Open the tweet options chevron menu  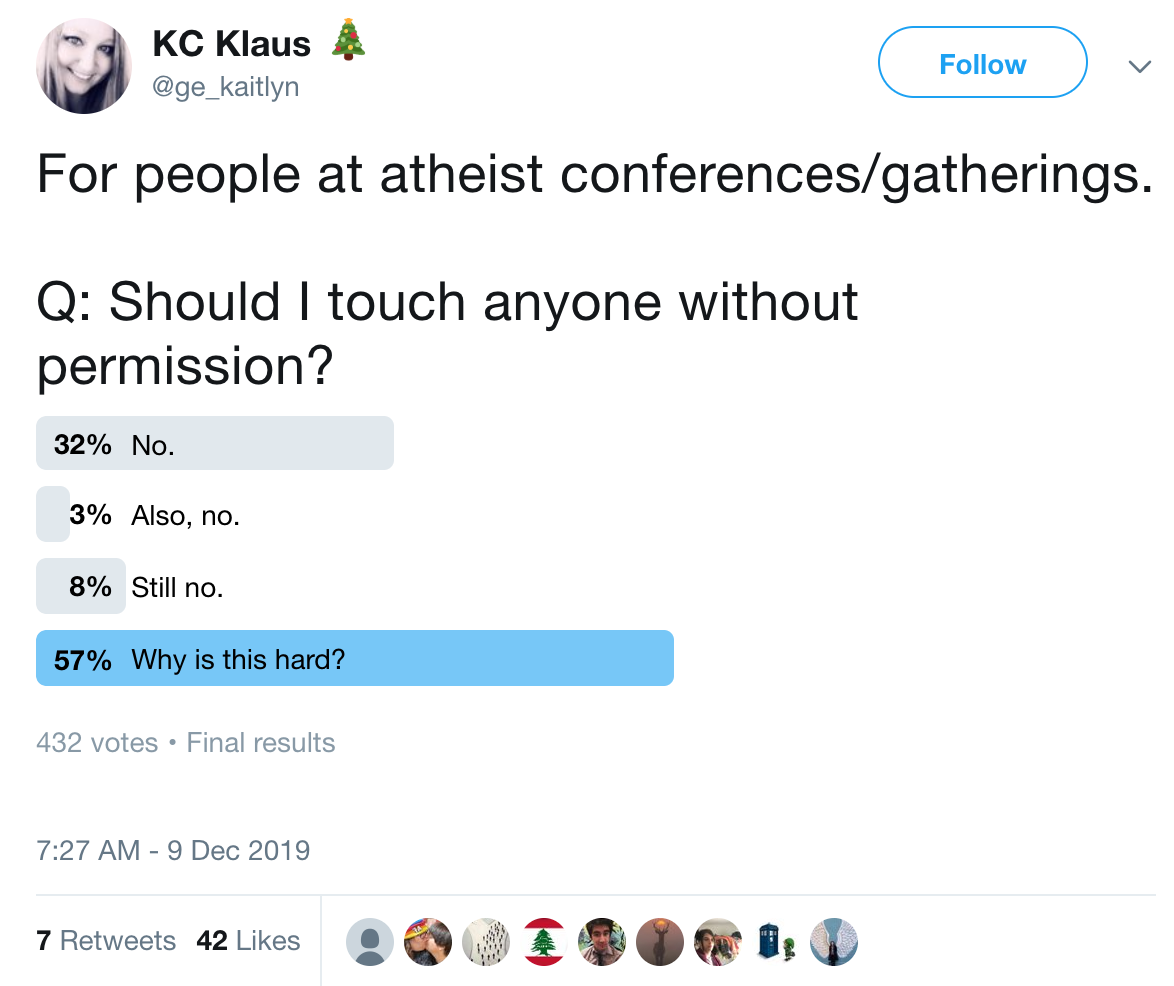click(x=1138, y=66)
